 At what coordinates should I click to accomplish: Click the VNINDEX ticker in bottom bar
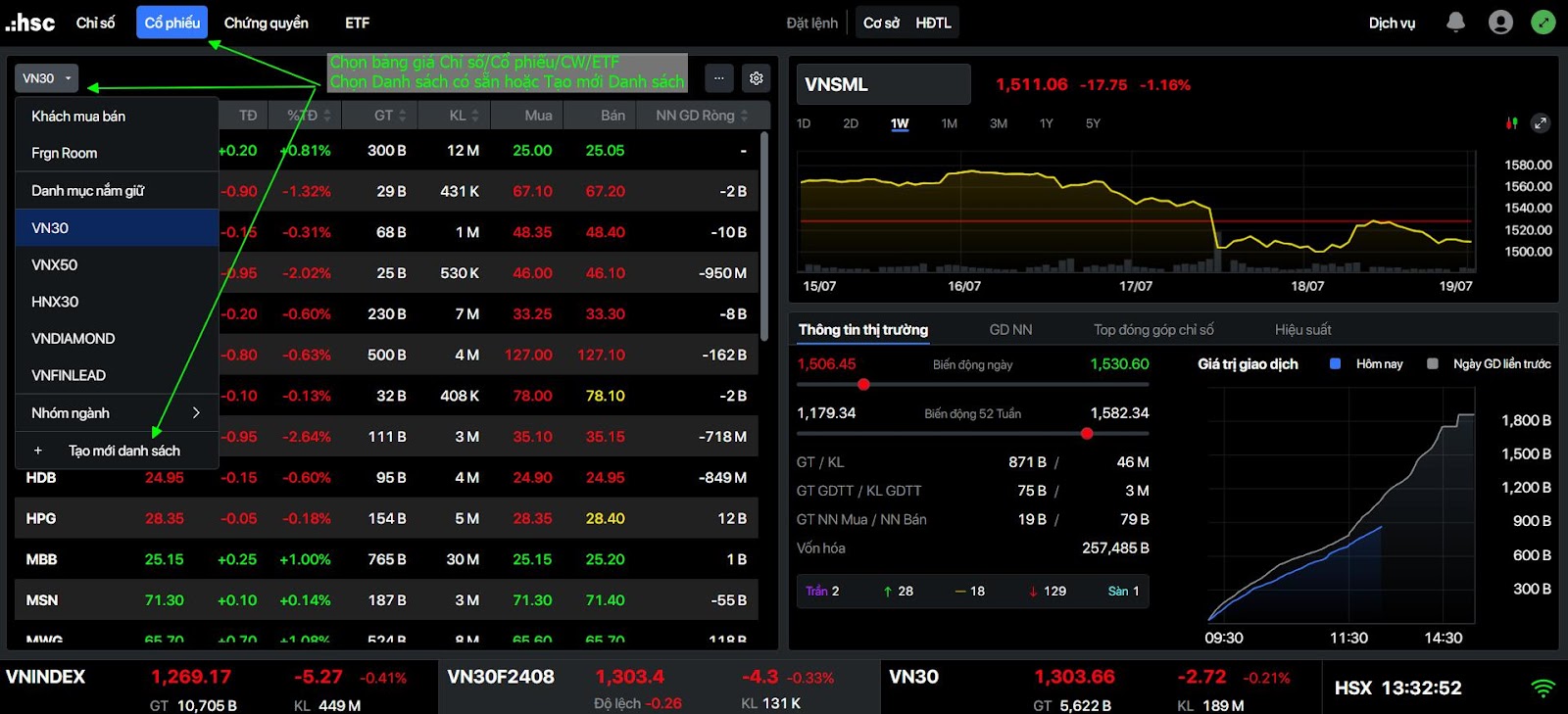[x=45, y=677]
